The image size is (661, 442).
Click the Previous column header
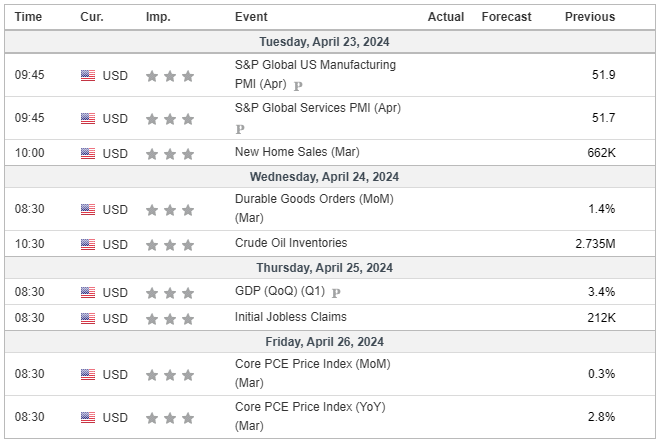pyautogui.click(x=590, y=17)
